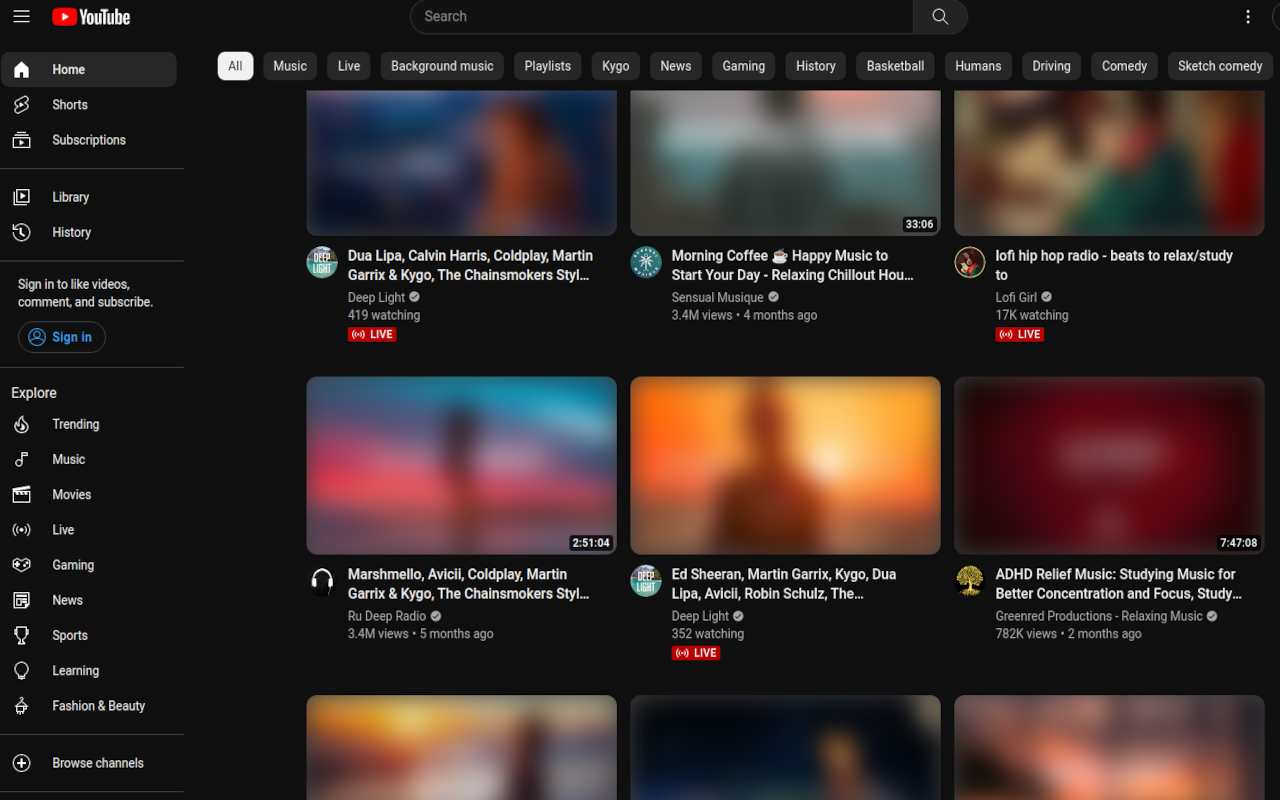Click the Lofi Girl channel avatar
This screenshot has height=800, width=1280.
969,261
